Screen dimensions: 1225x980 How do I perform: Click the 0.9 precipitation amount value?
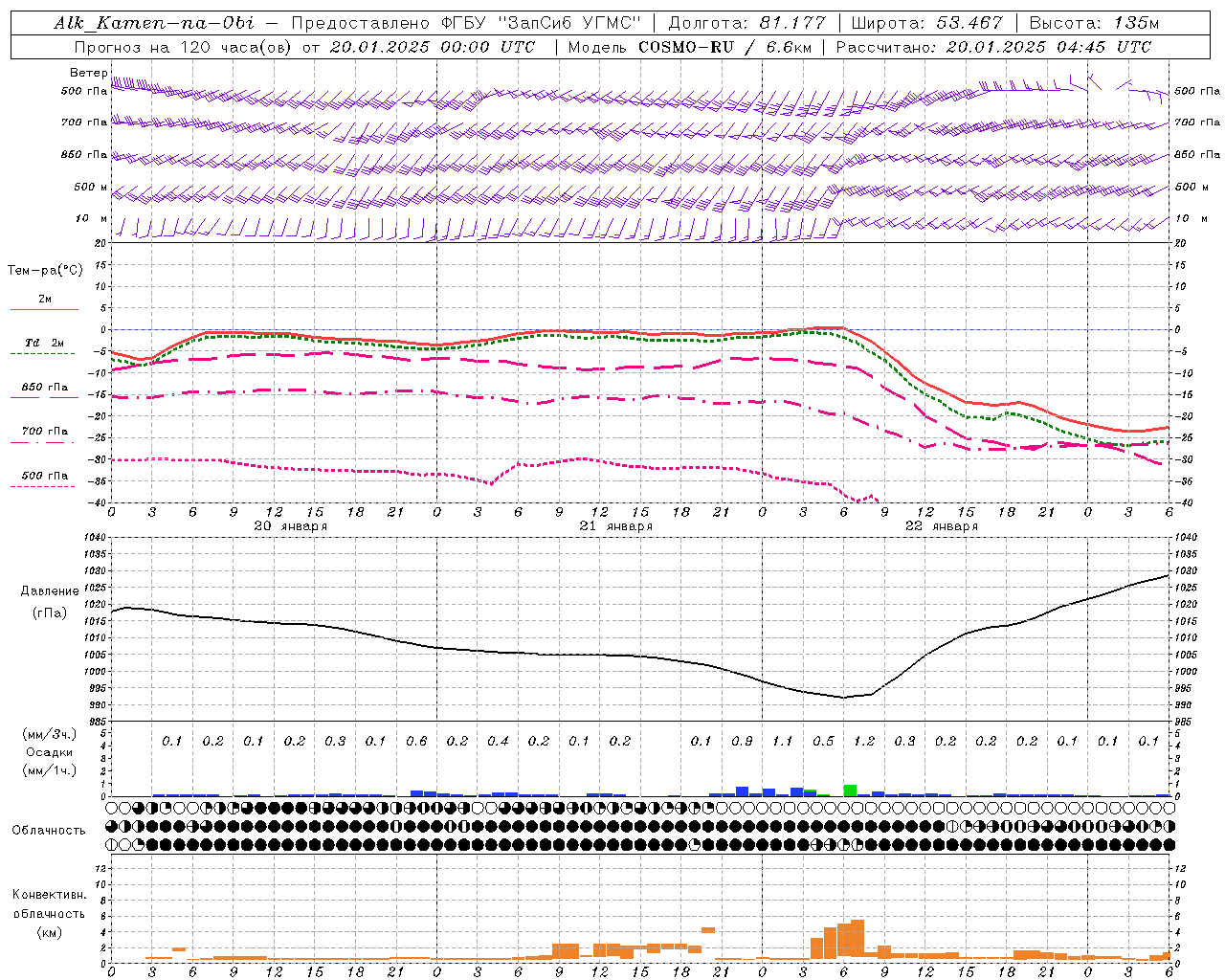[742, 742]
